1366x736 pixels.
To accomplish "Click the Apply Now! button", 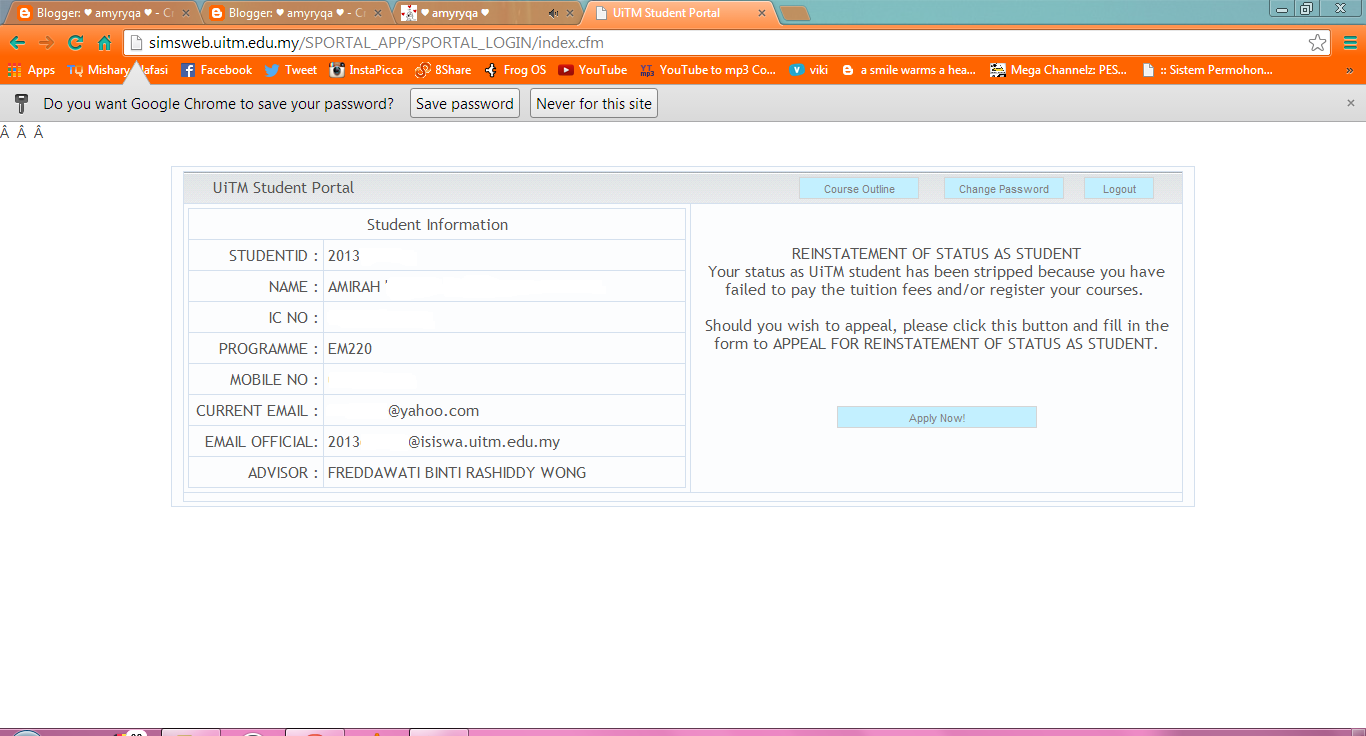I will [x=937, y=418].
